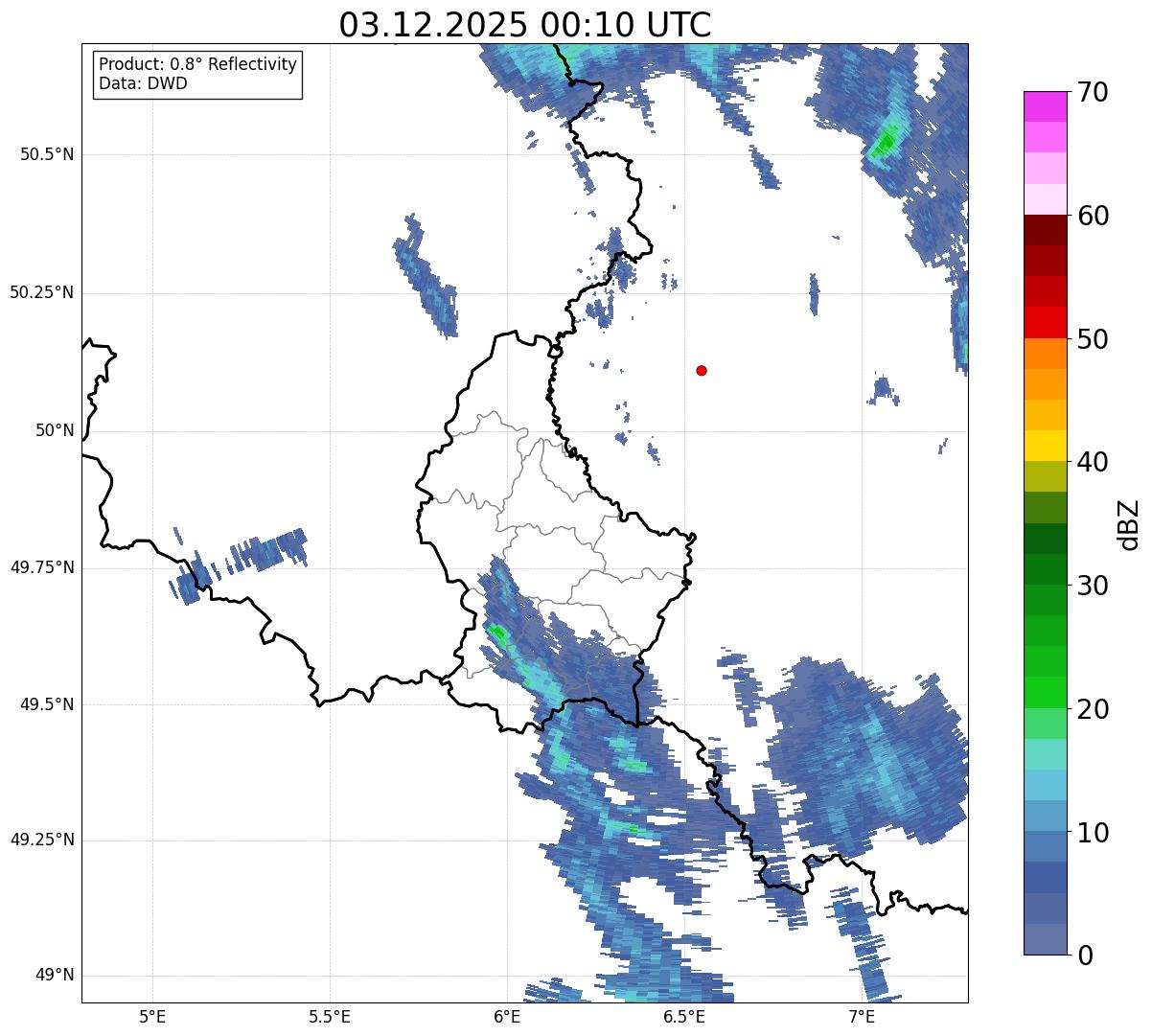Click the title '03.12.2025 00:10 UTC'
1152x1036 pixels.
(x=525, y=24)
